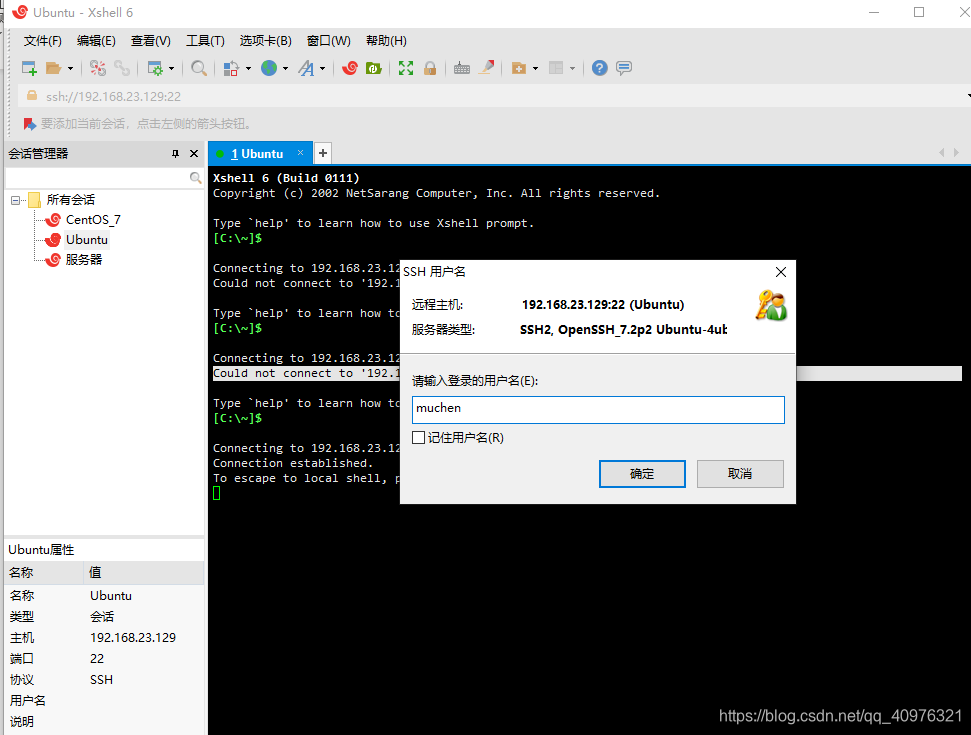Image resolution: width=971 pixels, height=735 pixels.
Task: Expand the color scheme dropdown arrow
Action: coord(248,68)
